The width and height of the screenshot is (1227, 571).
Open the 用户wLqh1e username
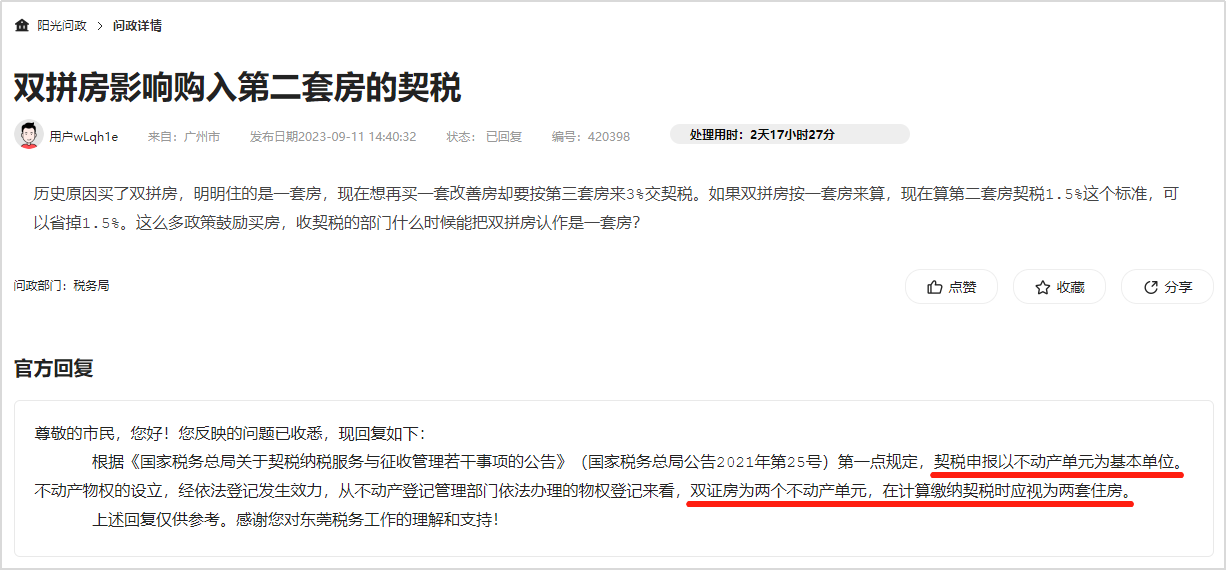pos(84,136)
